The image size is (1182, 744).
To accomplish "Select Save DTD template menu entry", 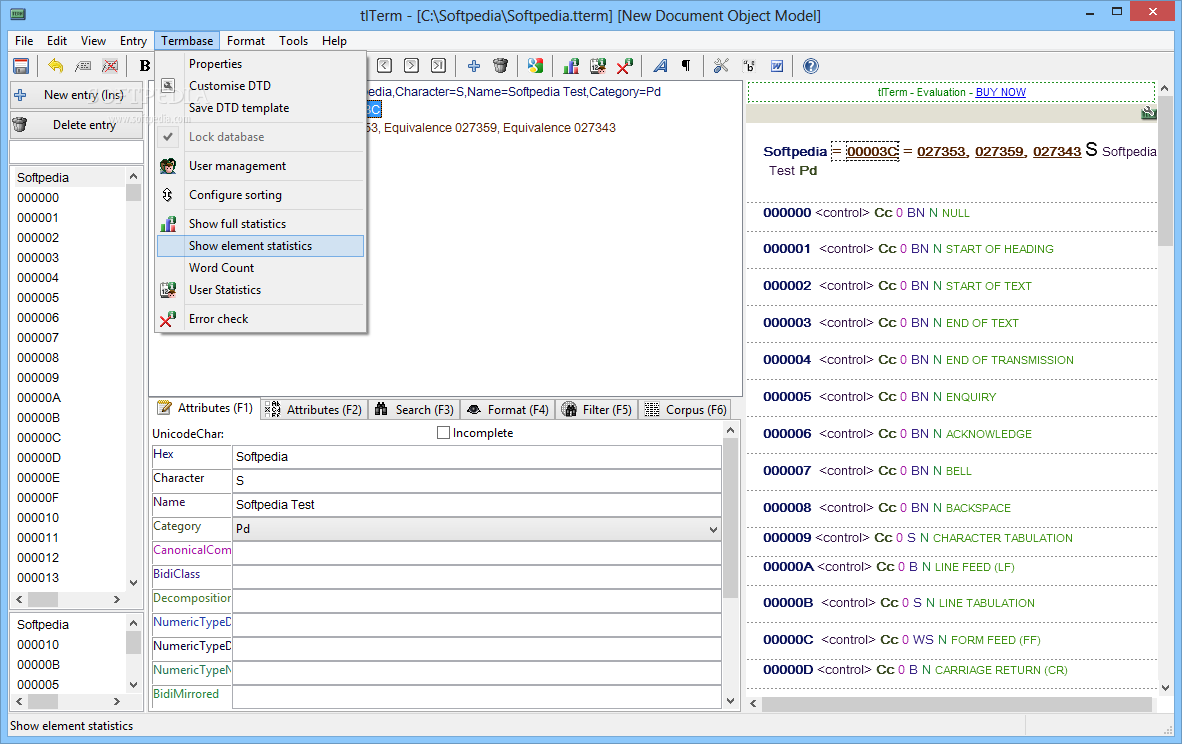I will pyautogui.click(x=260, y=108).
